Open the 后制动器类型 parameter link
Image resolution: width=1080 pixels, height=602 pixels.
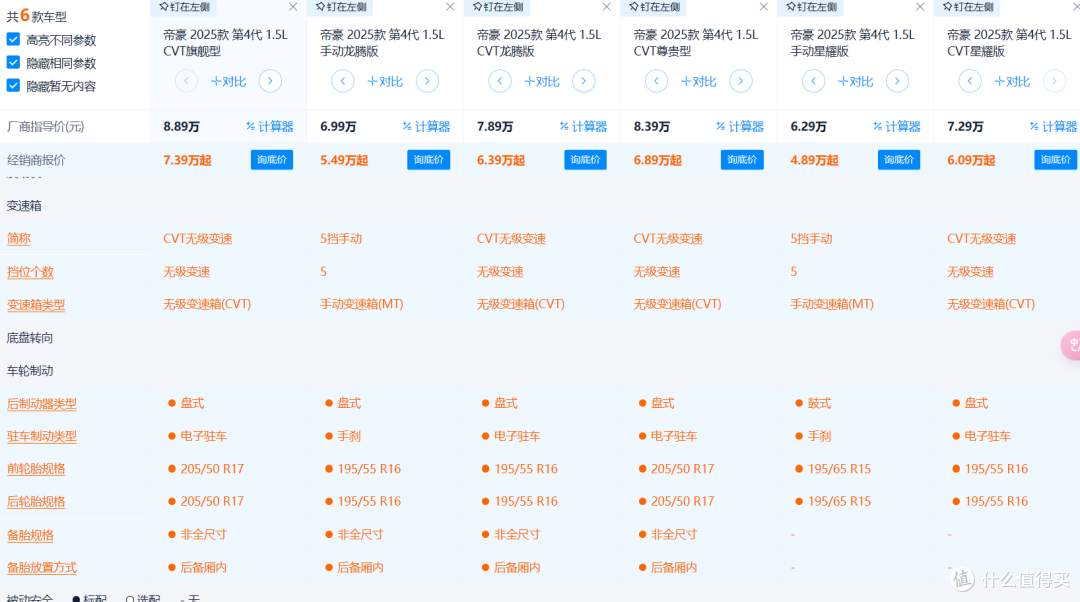(x=41, y=404)
